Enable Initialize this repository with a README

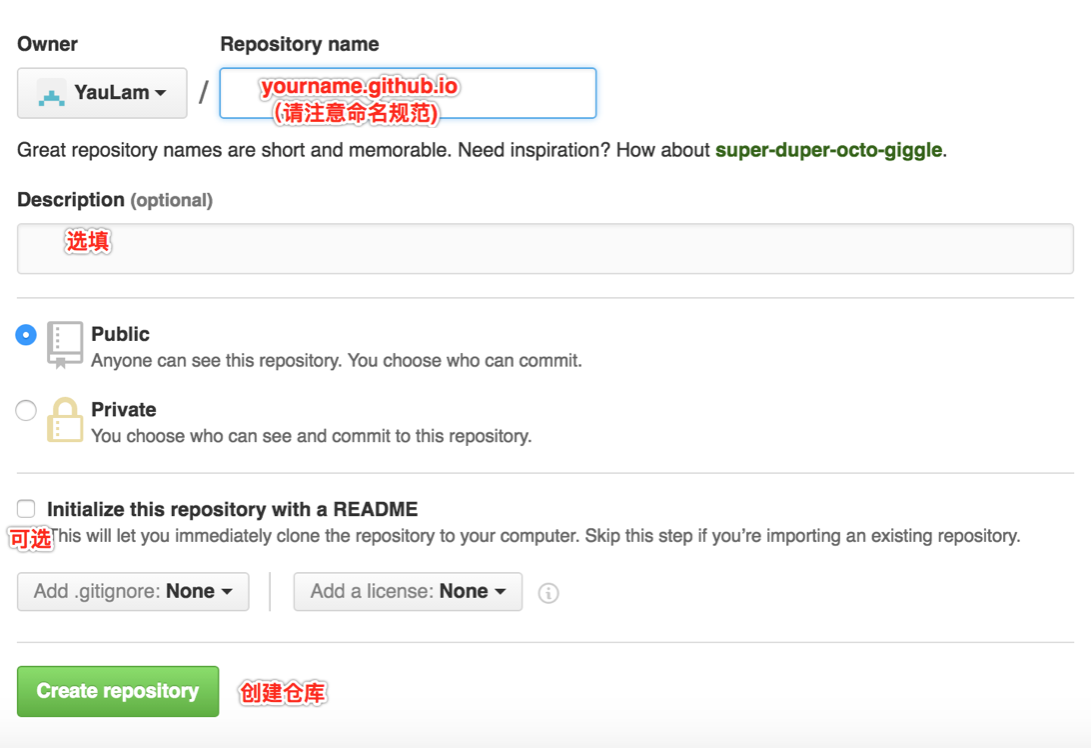pos(26,508)
